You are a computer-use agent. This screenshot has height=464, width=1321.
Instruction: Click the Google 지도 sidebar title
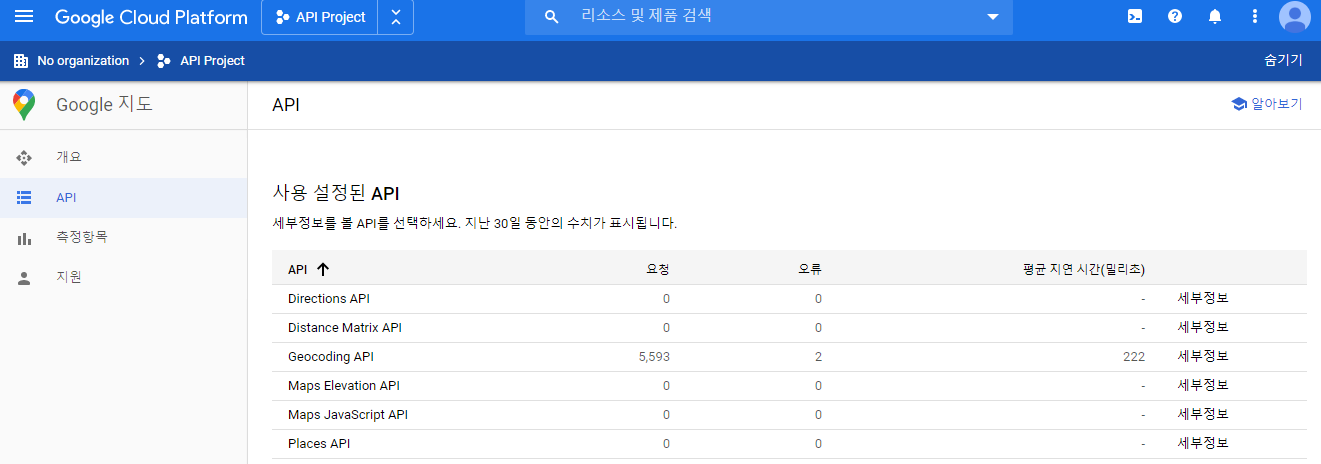[105, 105]
